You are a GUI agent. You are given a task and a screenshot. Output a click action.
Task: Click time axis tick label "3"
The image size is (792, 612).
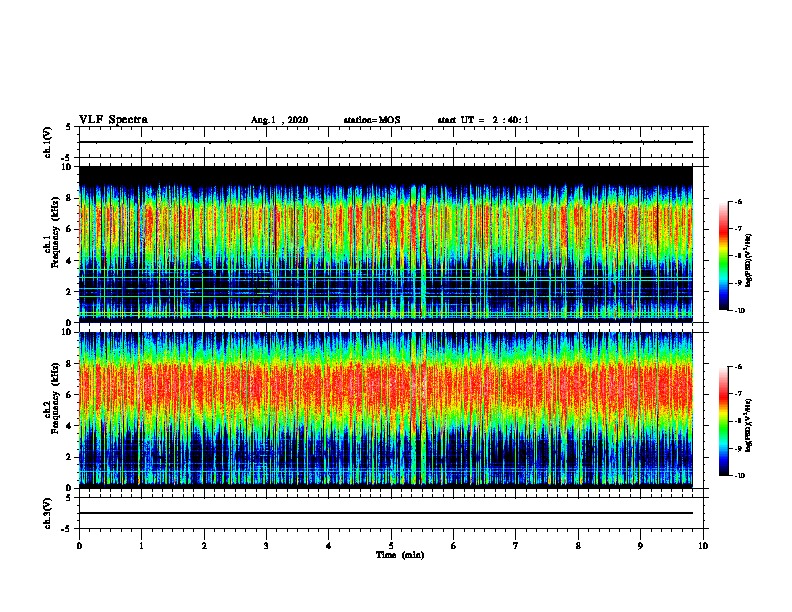[266, 546]
